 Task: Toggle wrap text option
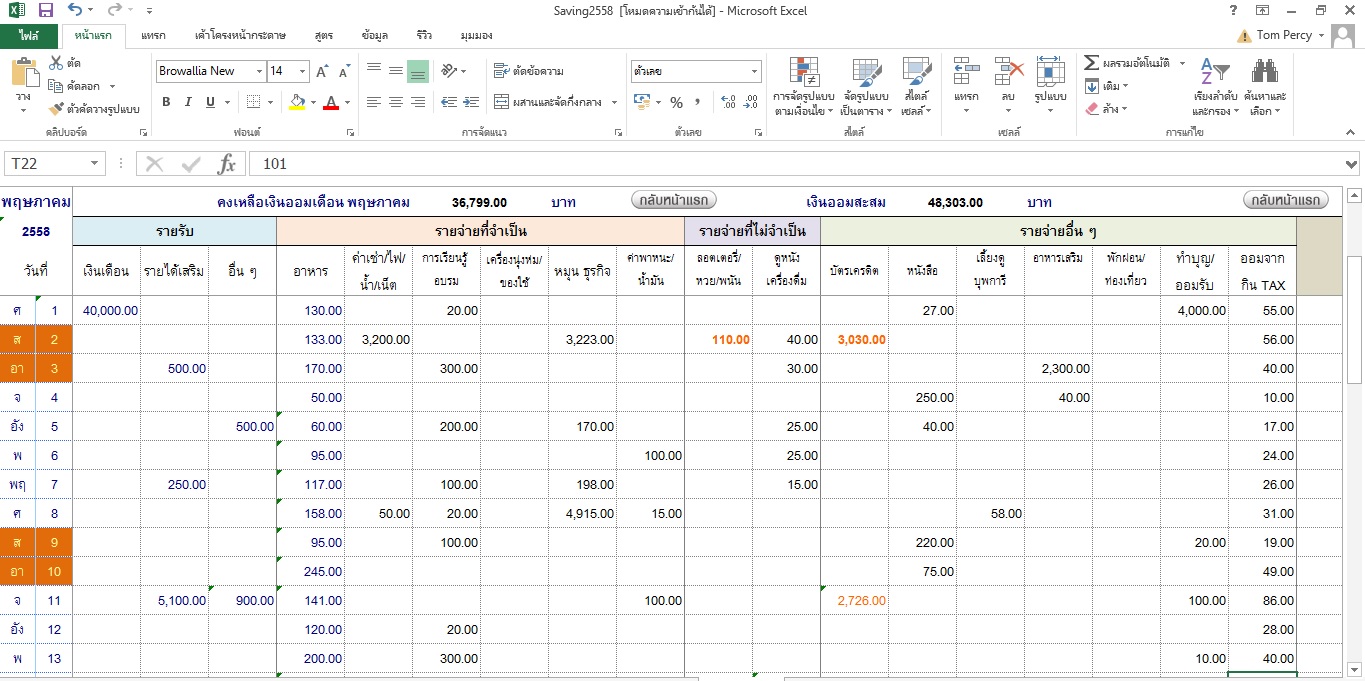(529, 71)
